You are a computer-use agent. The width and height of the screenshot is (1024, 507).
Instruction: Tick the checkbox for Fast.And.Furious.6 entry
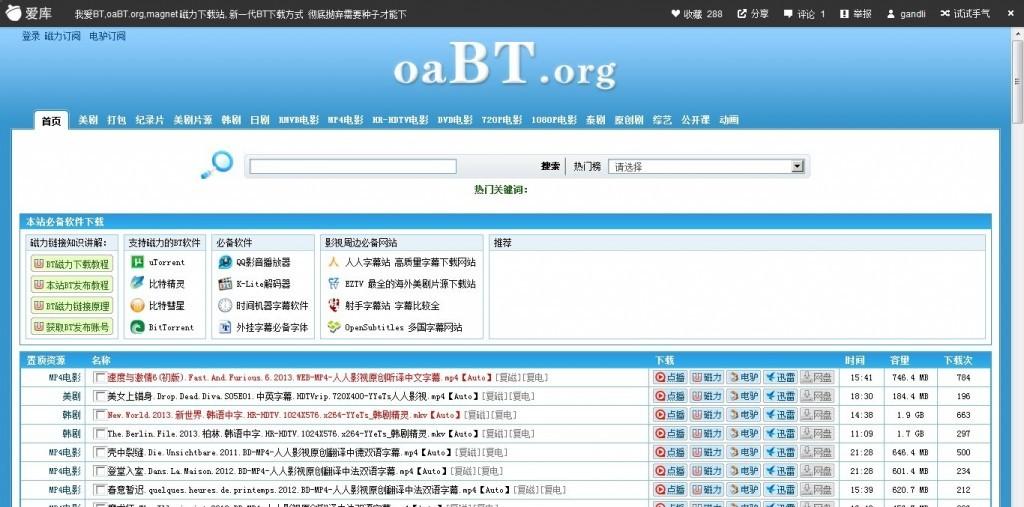[99, 377]
